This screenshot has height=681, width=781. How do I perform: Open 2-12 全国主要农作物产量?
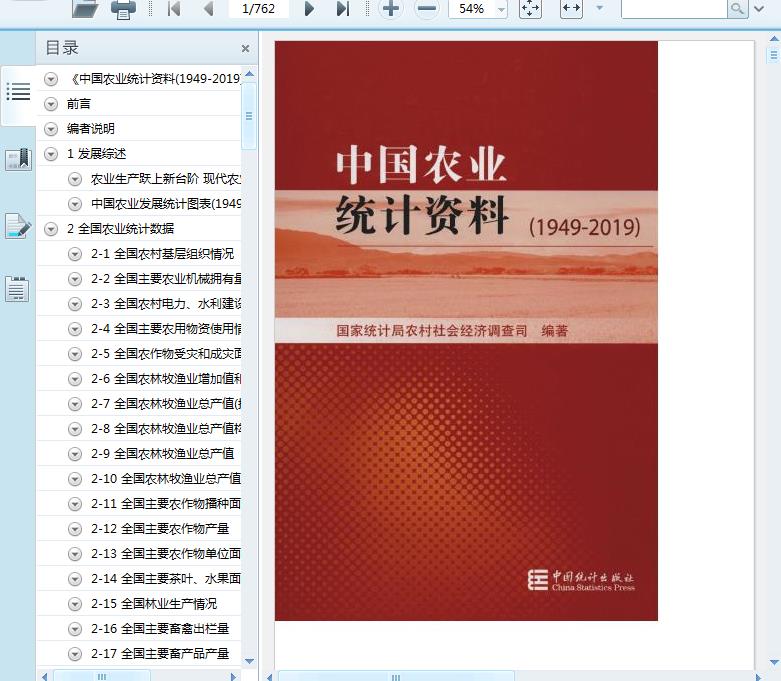pyautogui.click(x=160, y=529)
